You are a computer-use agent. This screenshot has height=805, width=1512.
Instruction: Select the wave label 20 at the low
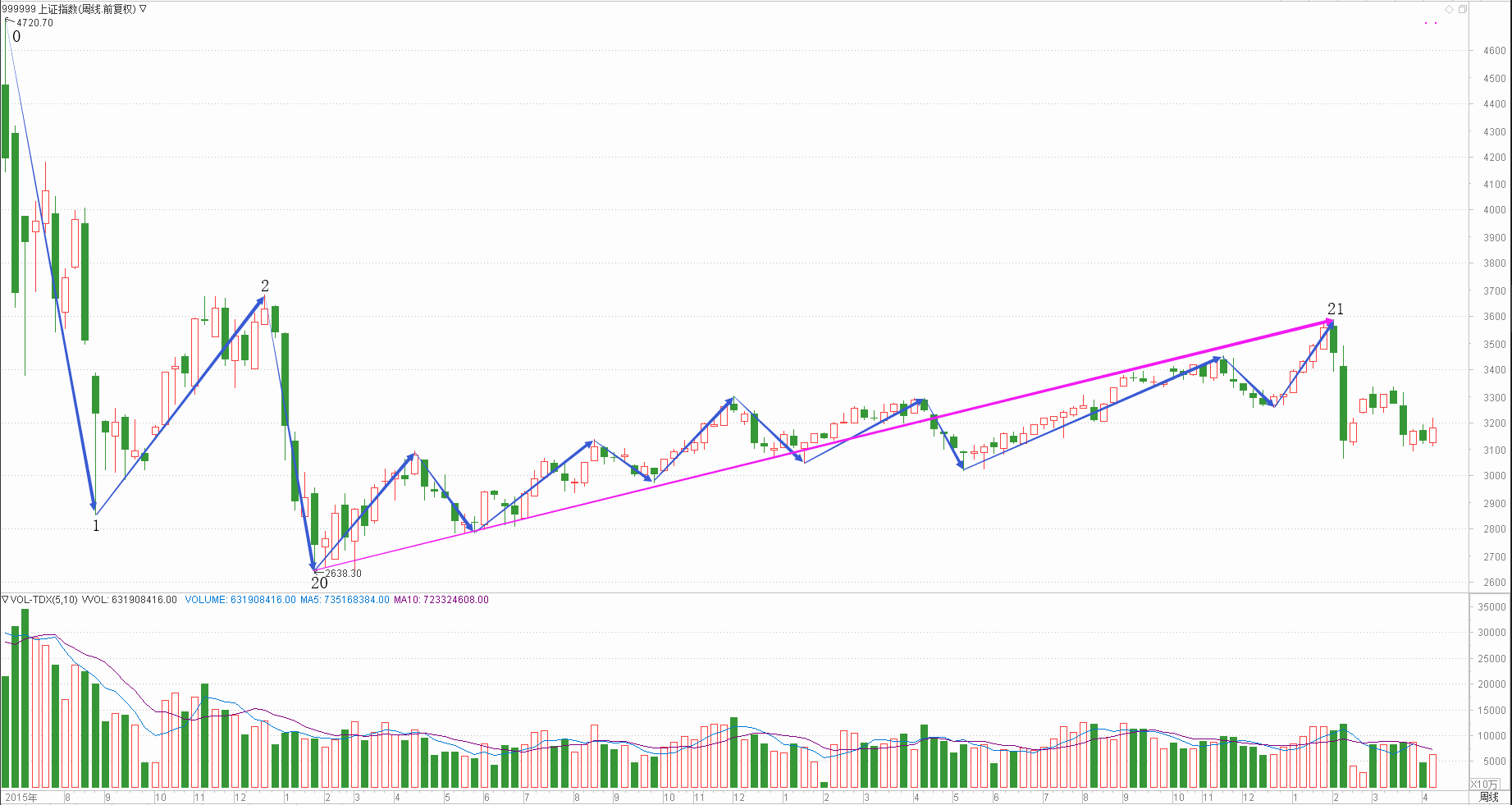point(319,583)
